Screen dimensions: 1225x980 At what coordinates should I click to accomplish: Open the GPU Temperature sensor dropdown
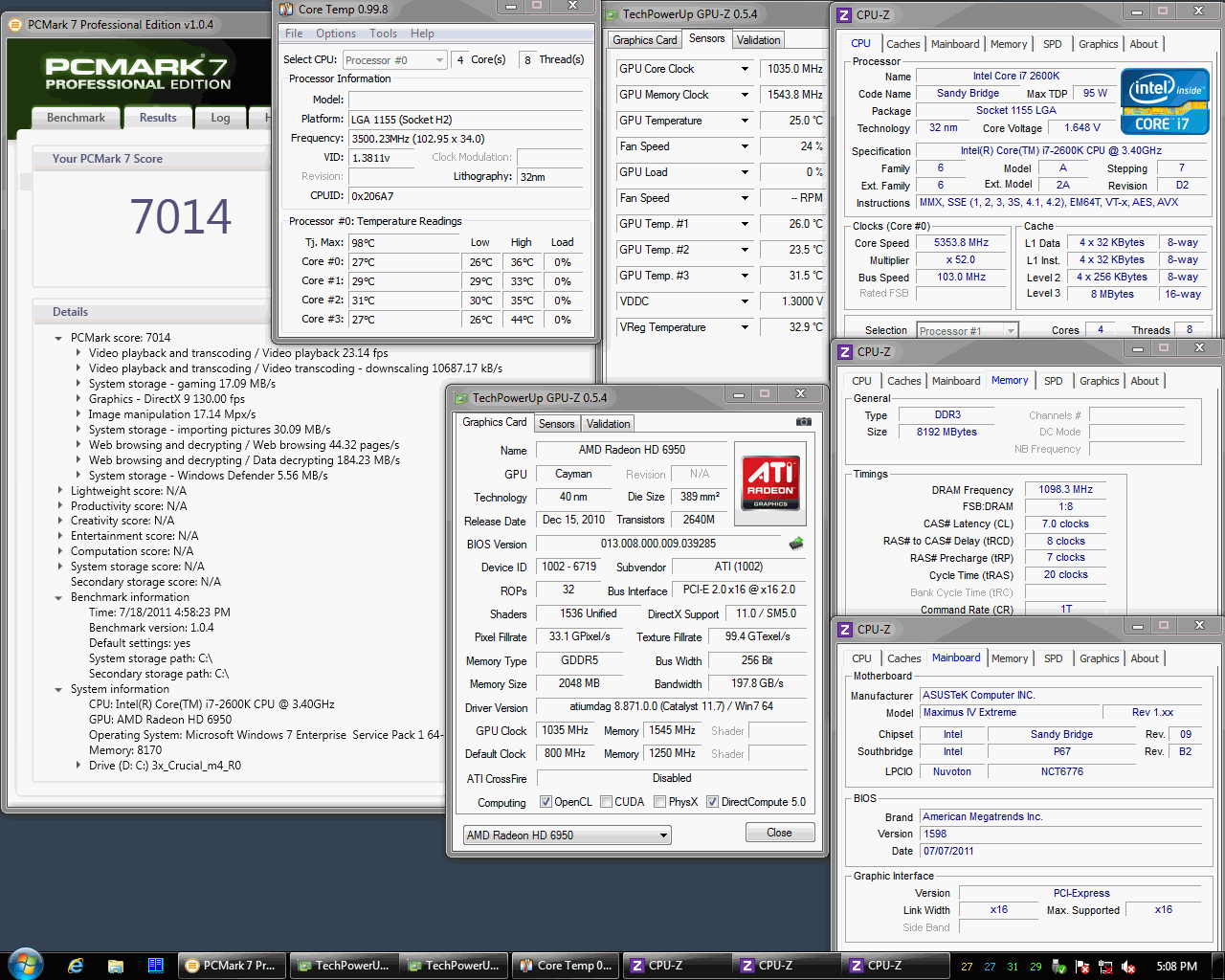[x=745, y=121]
